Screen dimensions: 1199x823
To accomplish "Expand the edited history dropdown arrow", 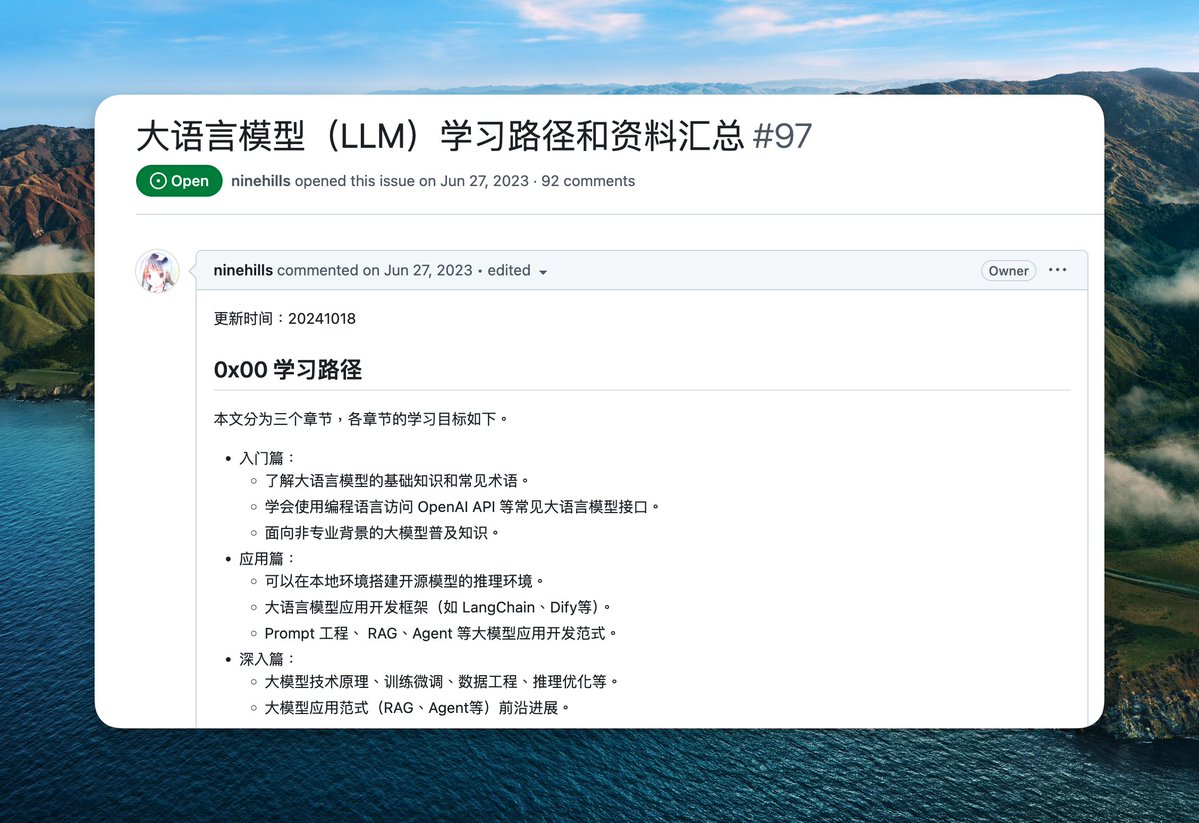I will tap(543, 272).
